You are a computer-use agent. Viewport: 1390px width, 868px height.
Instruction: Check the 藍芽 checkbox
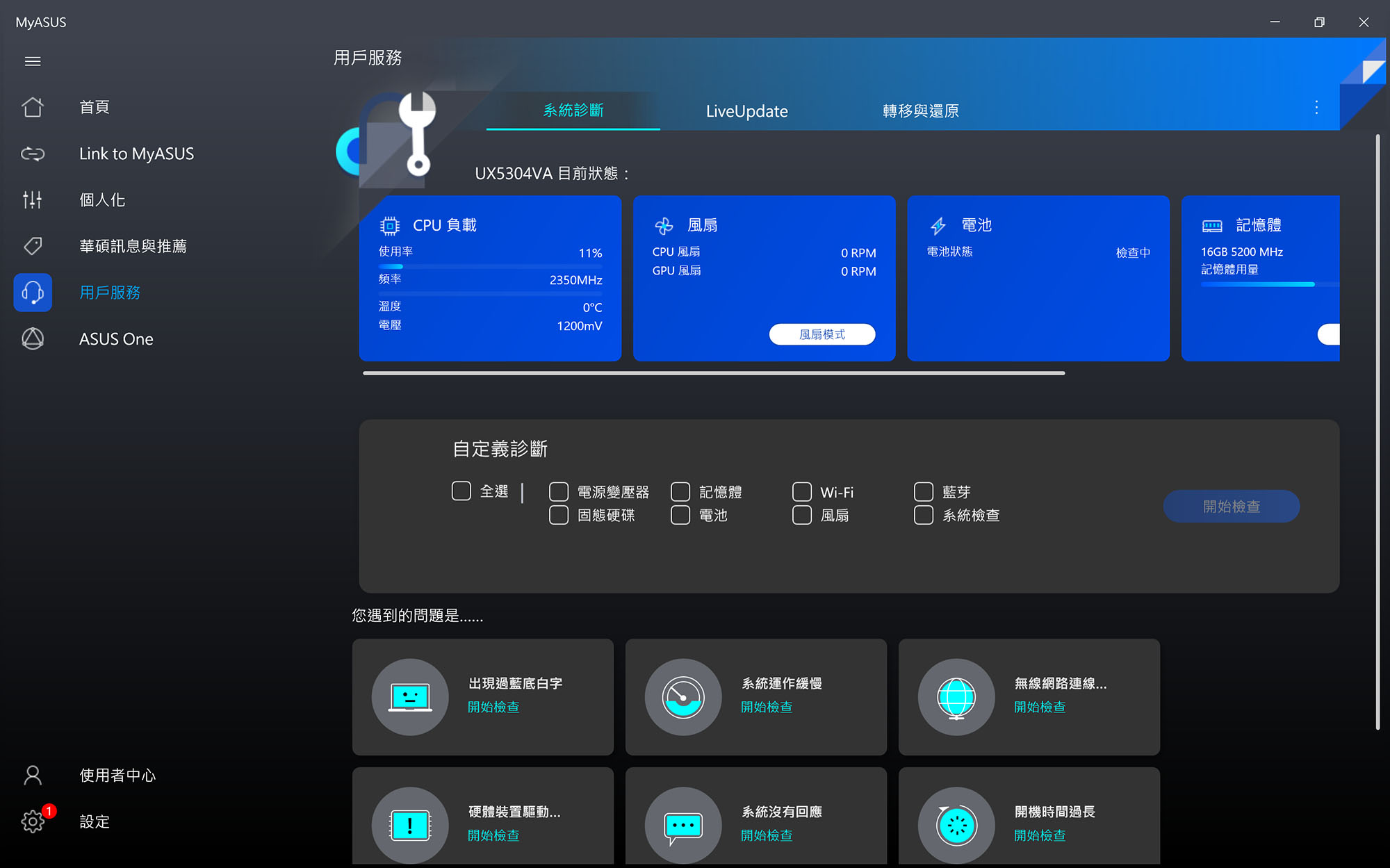click(924, 492)
